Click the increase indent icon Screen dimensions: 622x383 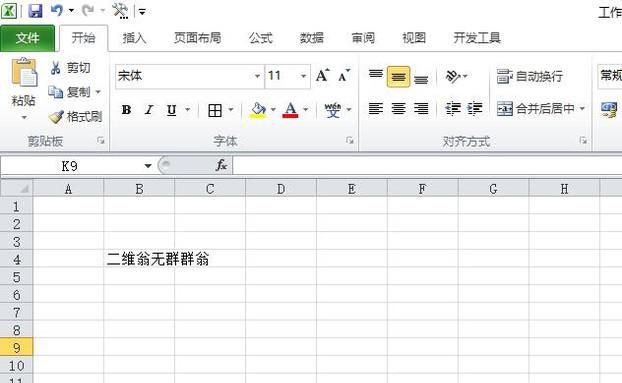[475, 108]
